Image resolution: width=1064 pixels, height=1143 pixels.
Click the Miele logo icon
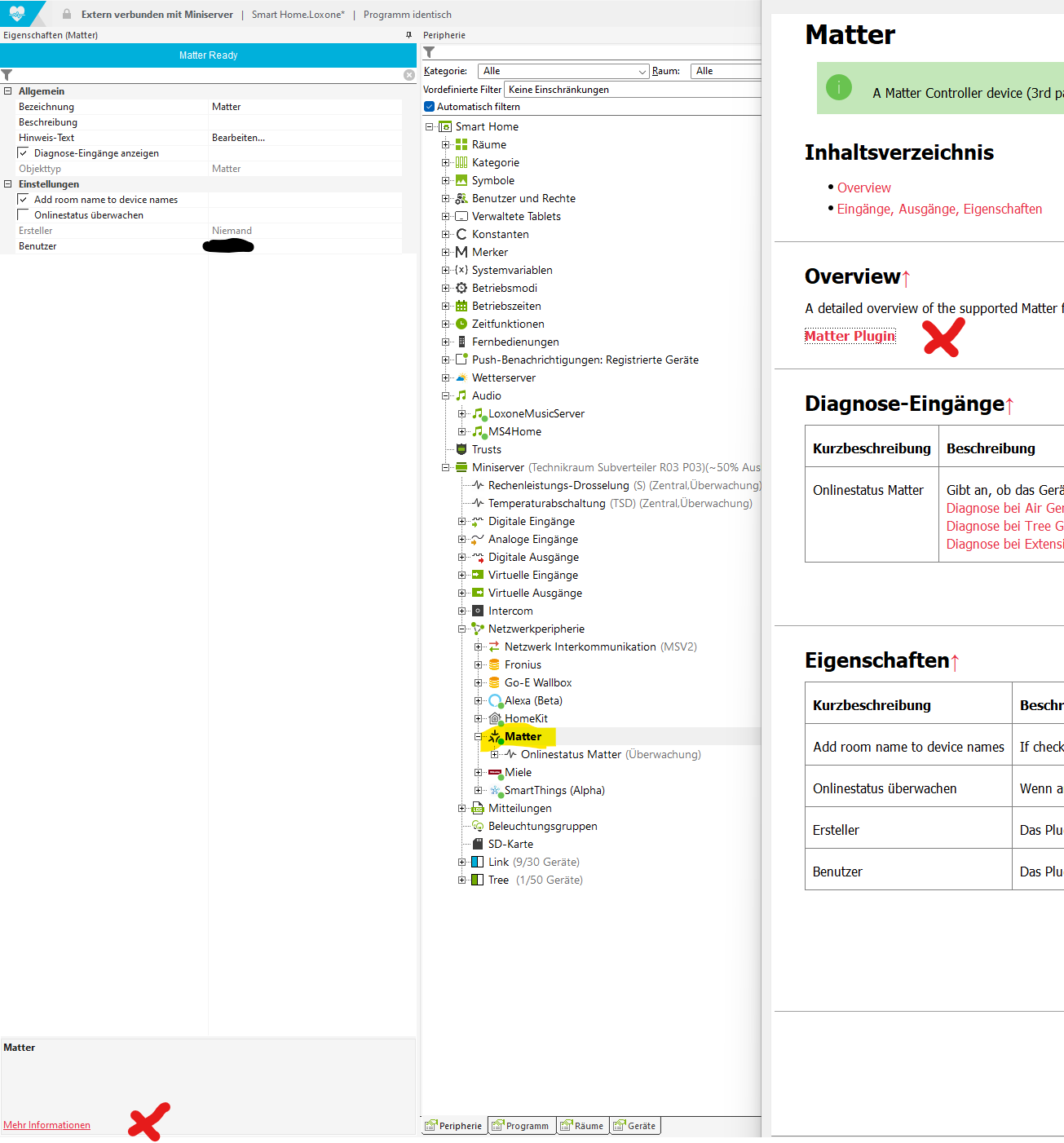[494, 772]
